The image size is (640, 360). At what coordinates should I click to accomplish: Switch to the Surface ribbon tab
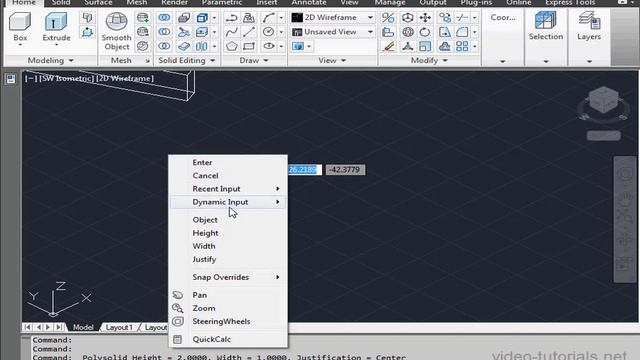[x=98, y=2]
